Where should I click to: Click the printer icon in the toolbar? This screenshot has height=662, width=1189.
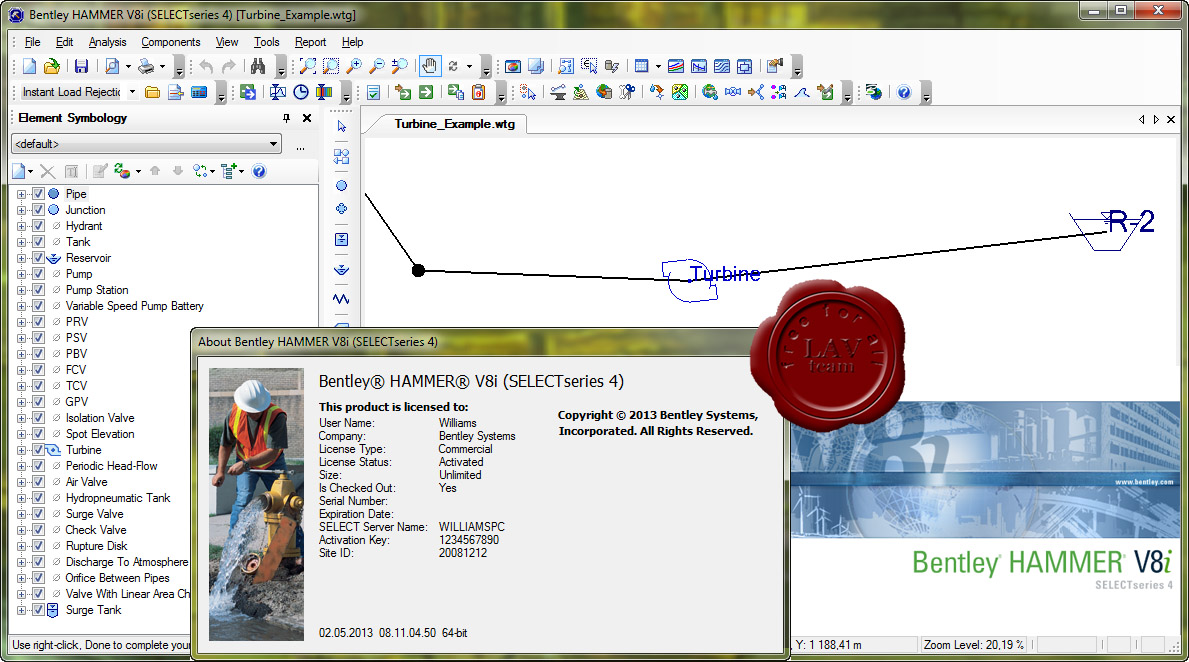[146, 67]
